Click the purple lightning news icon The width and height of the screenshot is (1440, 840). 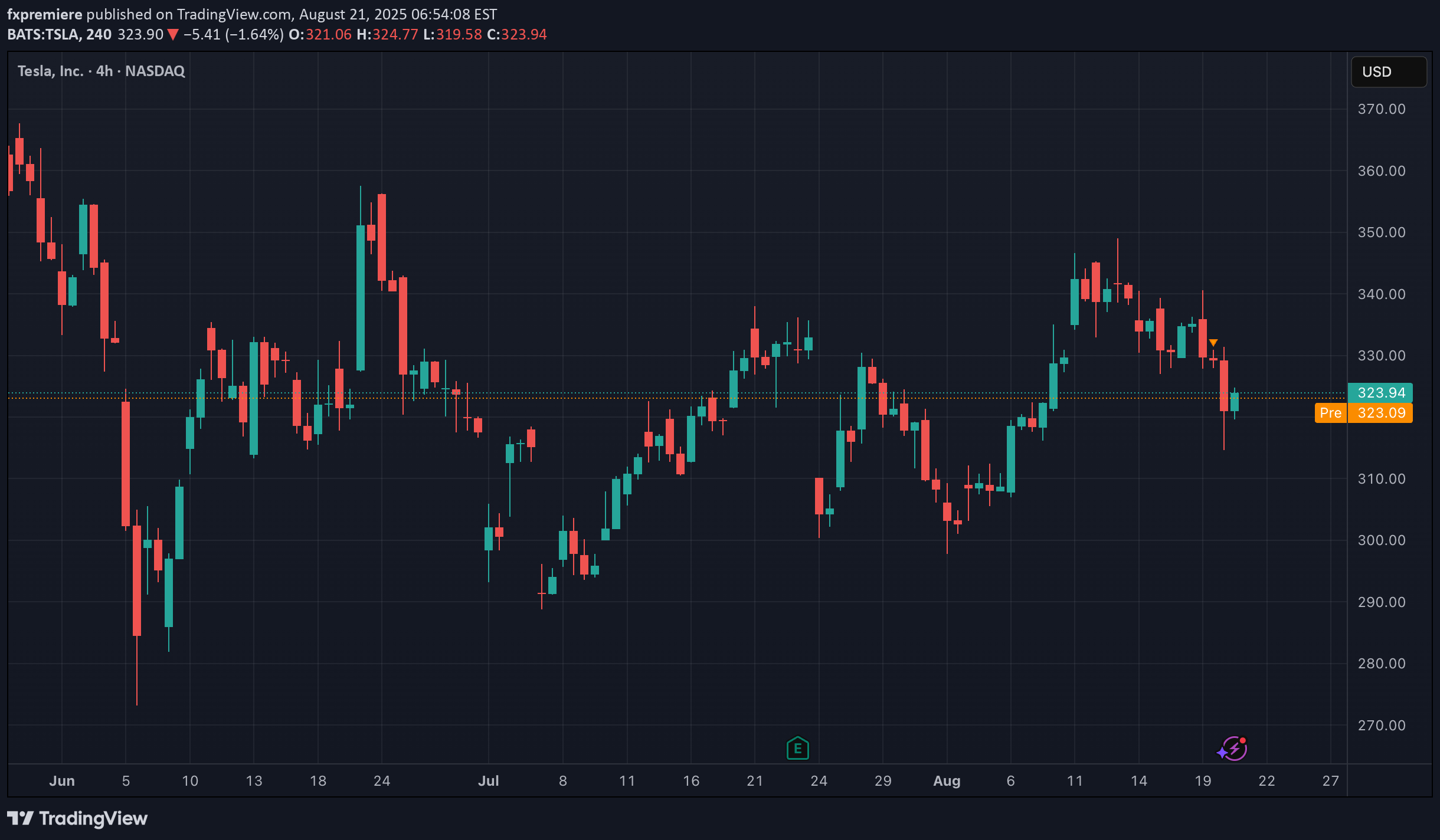point(1233,749)
